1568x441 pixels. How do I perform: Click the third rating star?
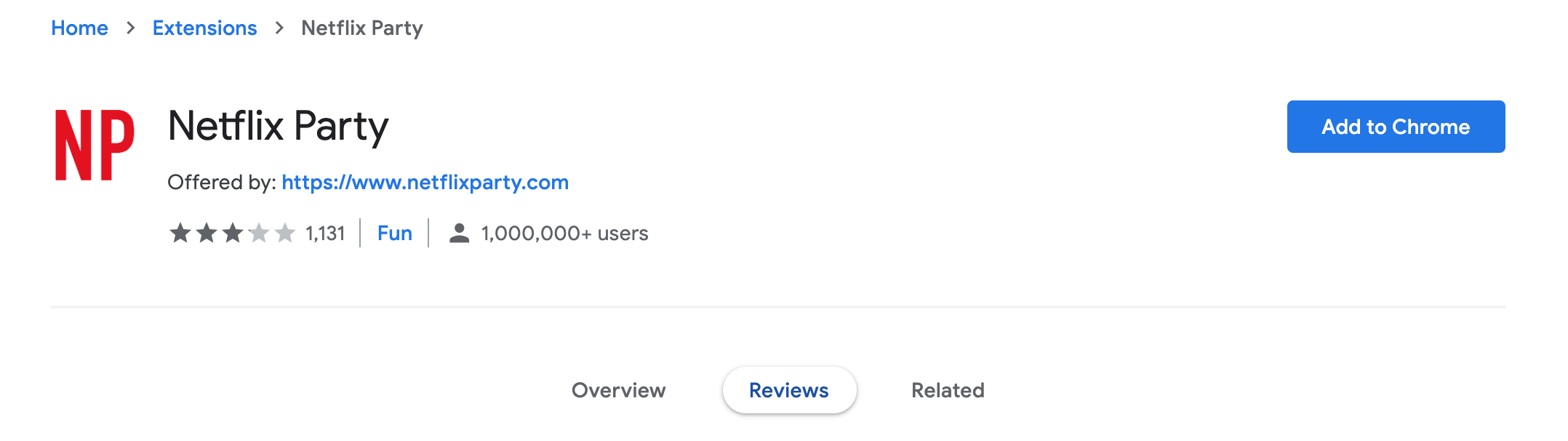(233, 234)
